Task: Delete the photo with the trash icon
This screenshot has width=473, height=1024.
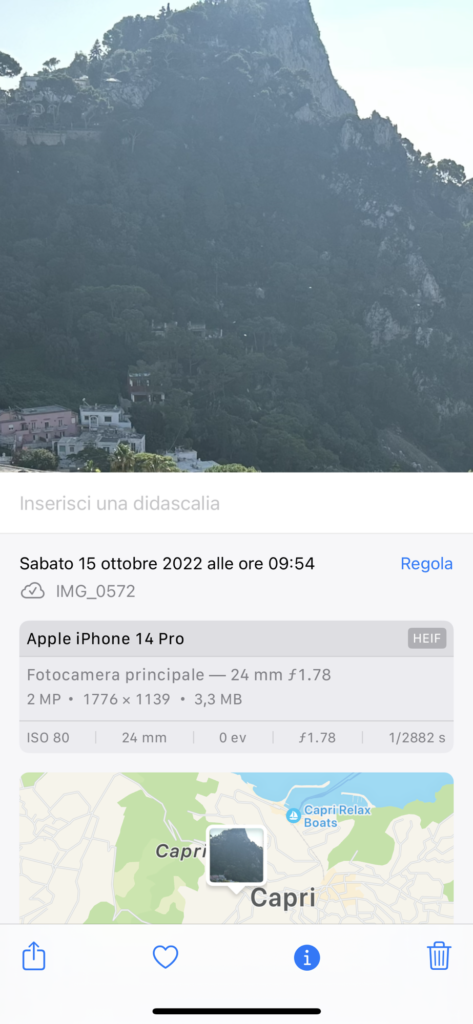Action: (x=439, y=955)
